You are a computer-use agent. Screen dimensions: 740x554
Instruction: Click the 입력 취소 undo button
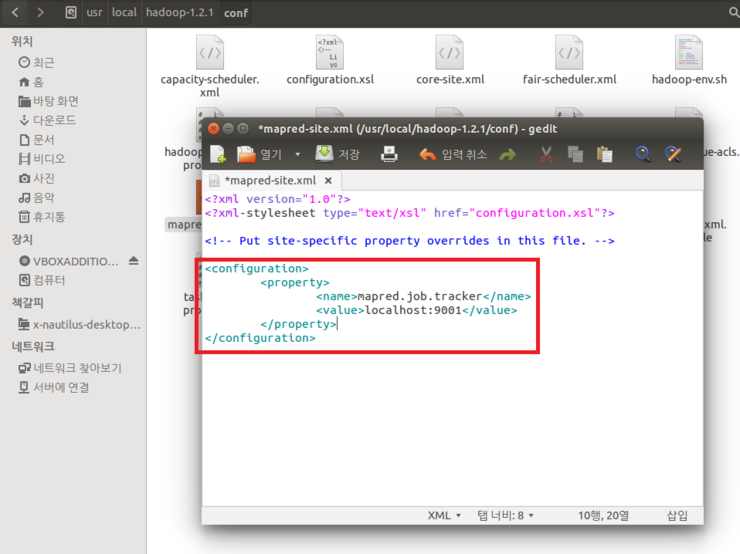[x=452, y=154]
